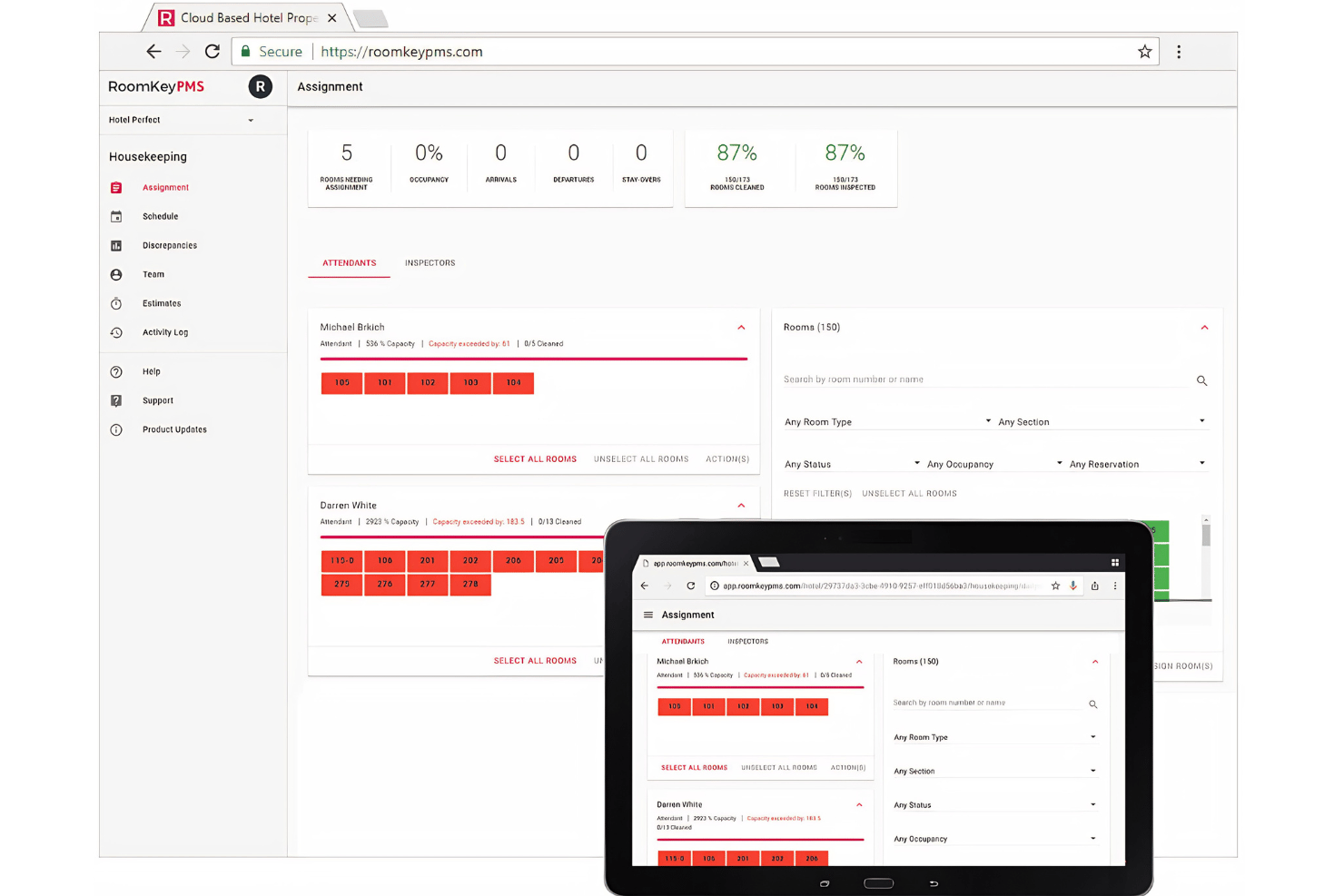Open the Team person icon
This screenshot has height=896, width=1344.
(116, 275)
